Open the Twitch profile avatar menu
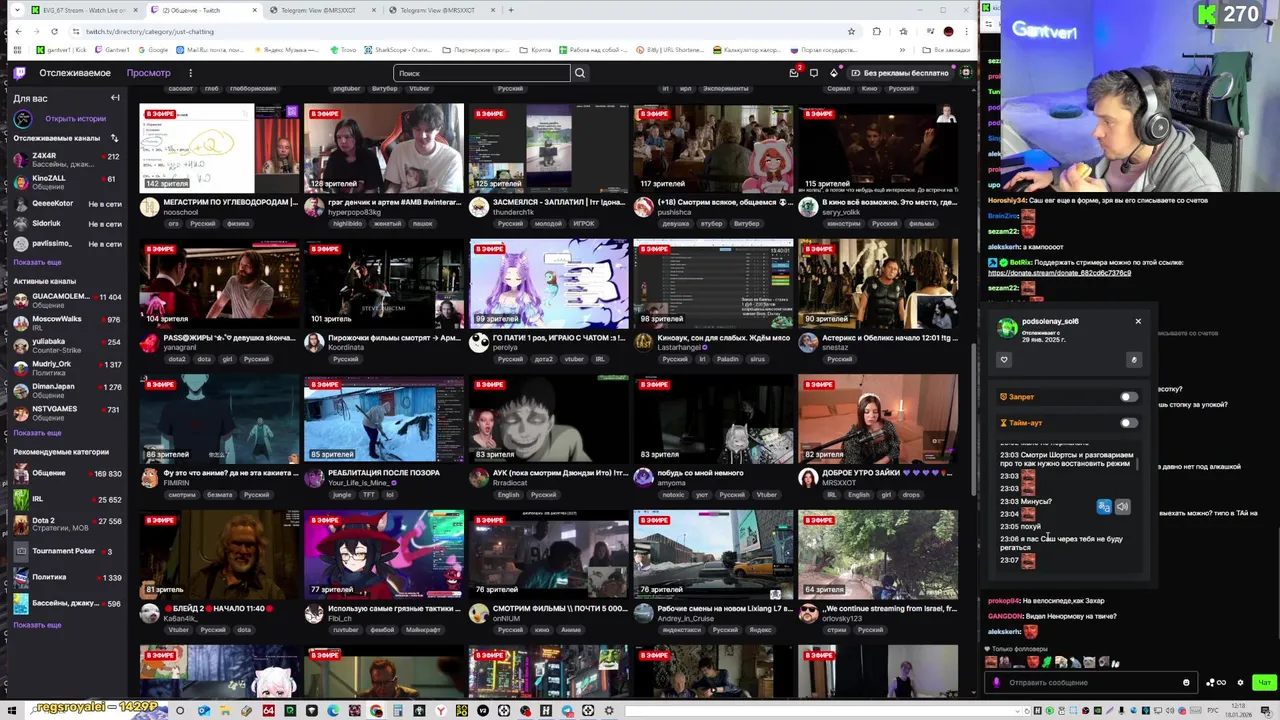This screenshot has height=720, width=1280. point(965,73)
